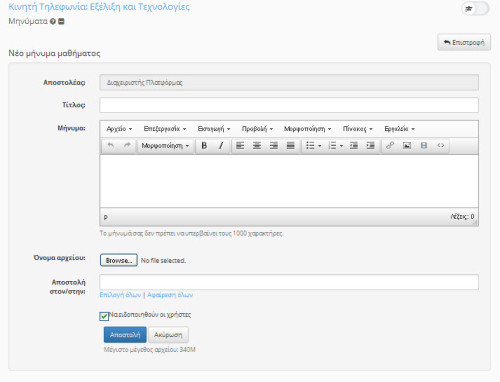Justify the text
The image size is (500, 382).
pos(291,146)
